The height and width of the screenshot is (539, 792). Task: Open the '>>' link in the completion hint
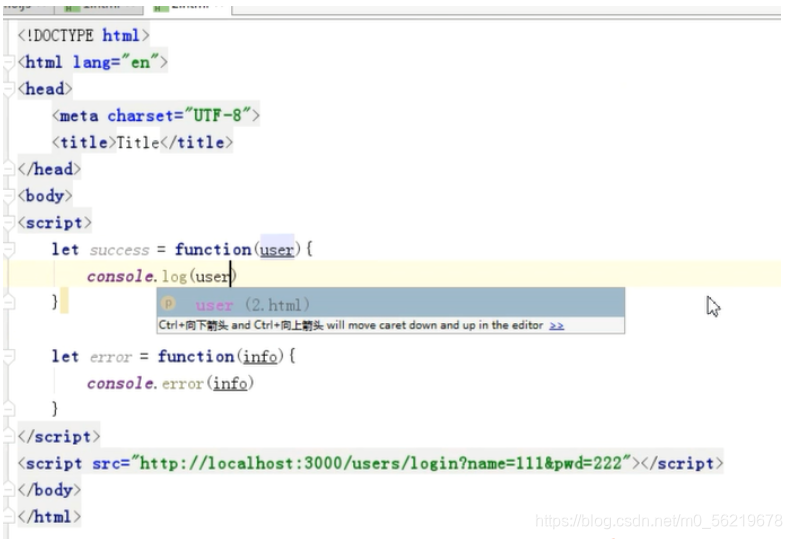point(556,325)
